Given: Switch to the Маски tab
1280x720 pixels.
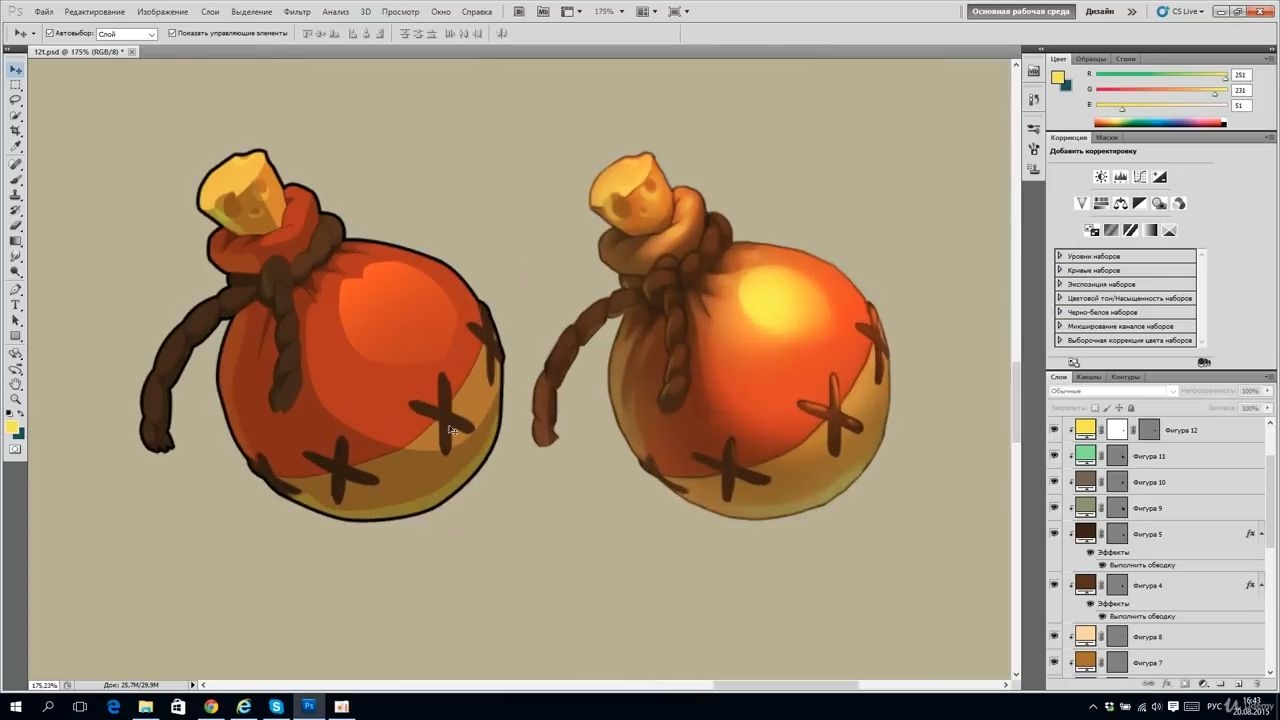Looking at the screenshot, I should (1107, 137).
